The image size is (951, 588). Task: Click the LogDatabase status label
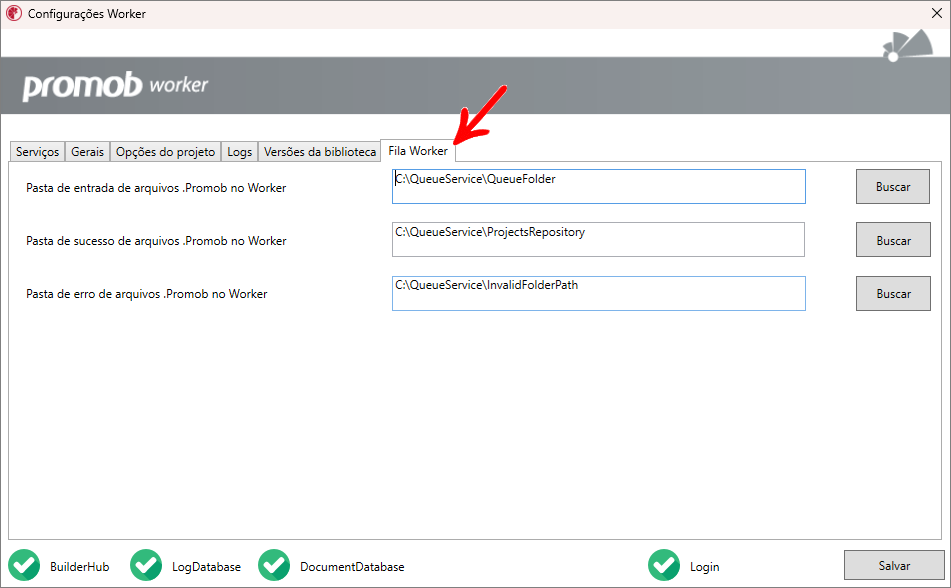click(206, 567)
